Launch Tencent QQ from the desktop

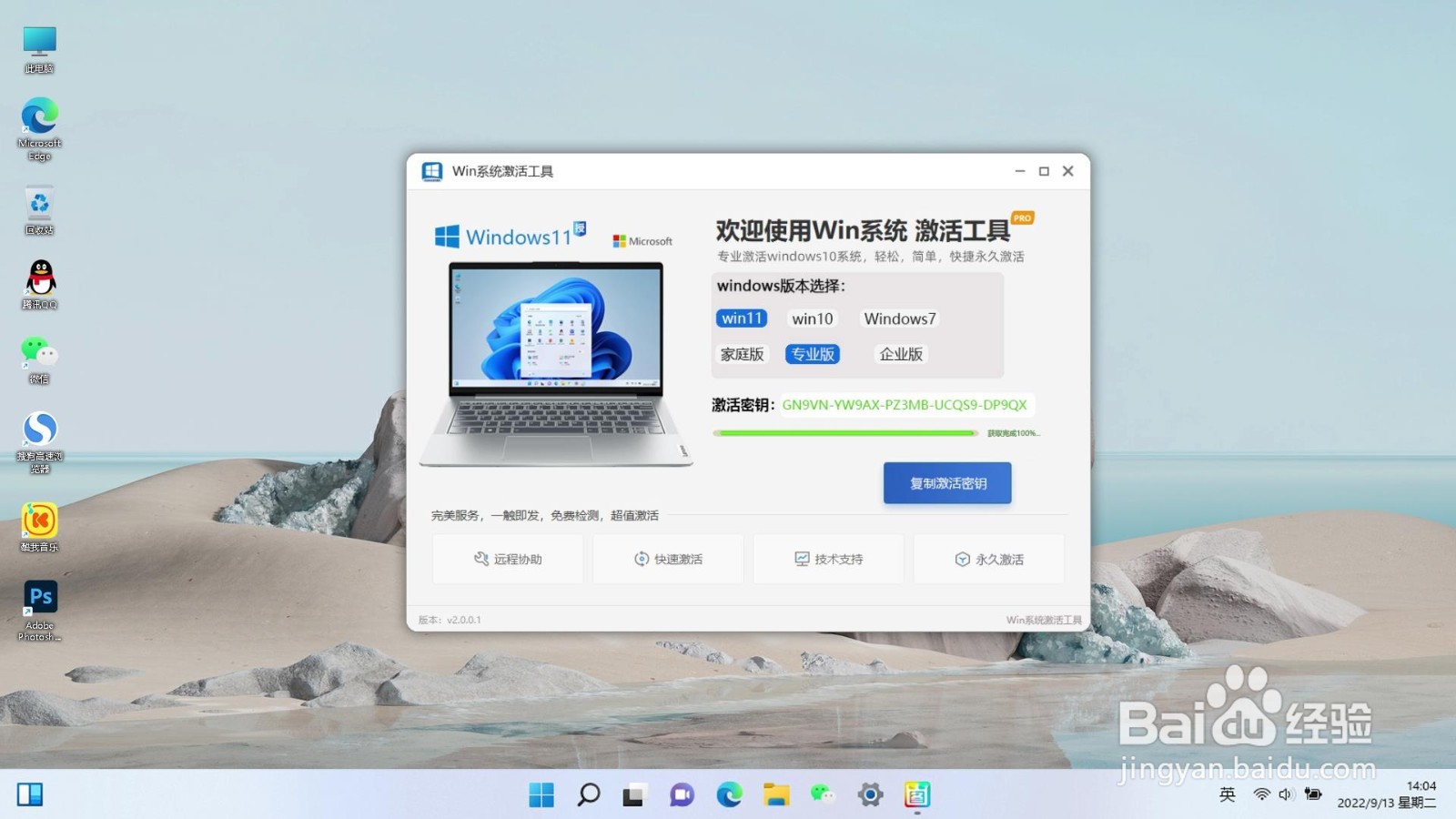(39, 285)
